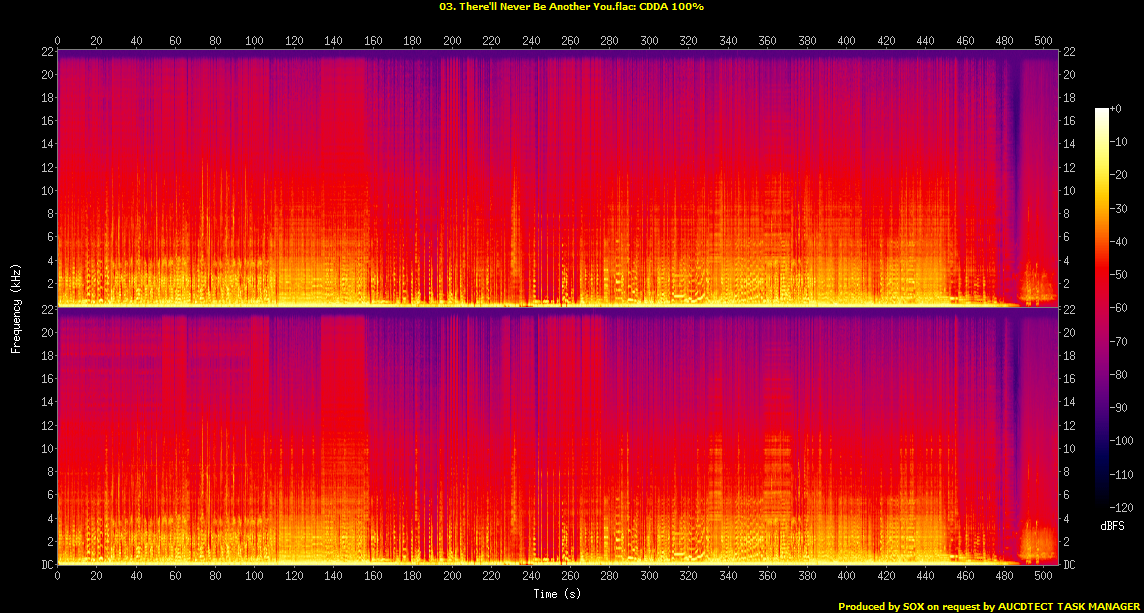Select the 240 tick on the bottom time axis
Viewport: 1144px width, 613px height.
coord(531,577)
